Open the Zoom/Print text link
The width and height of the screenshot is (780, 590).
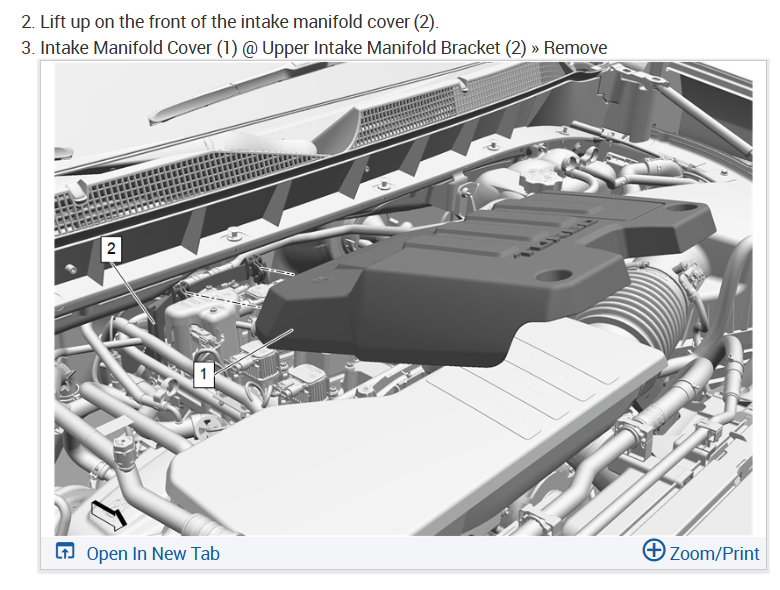[714, 554]
